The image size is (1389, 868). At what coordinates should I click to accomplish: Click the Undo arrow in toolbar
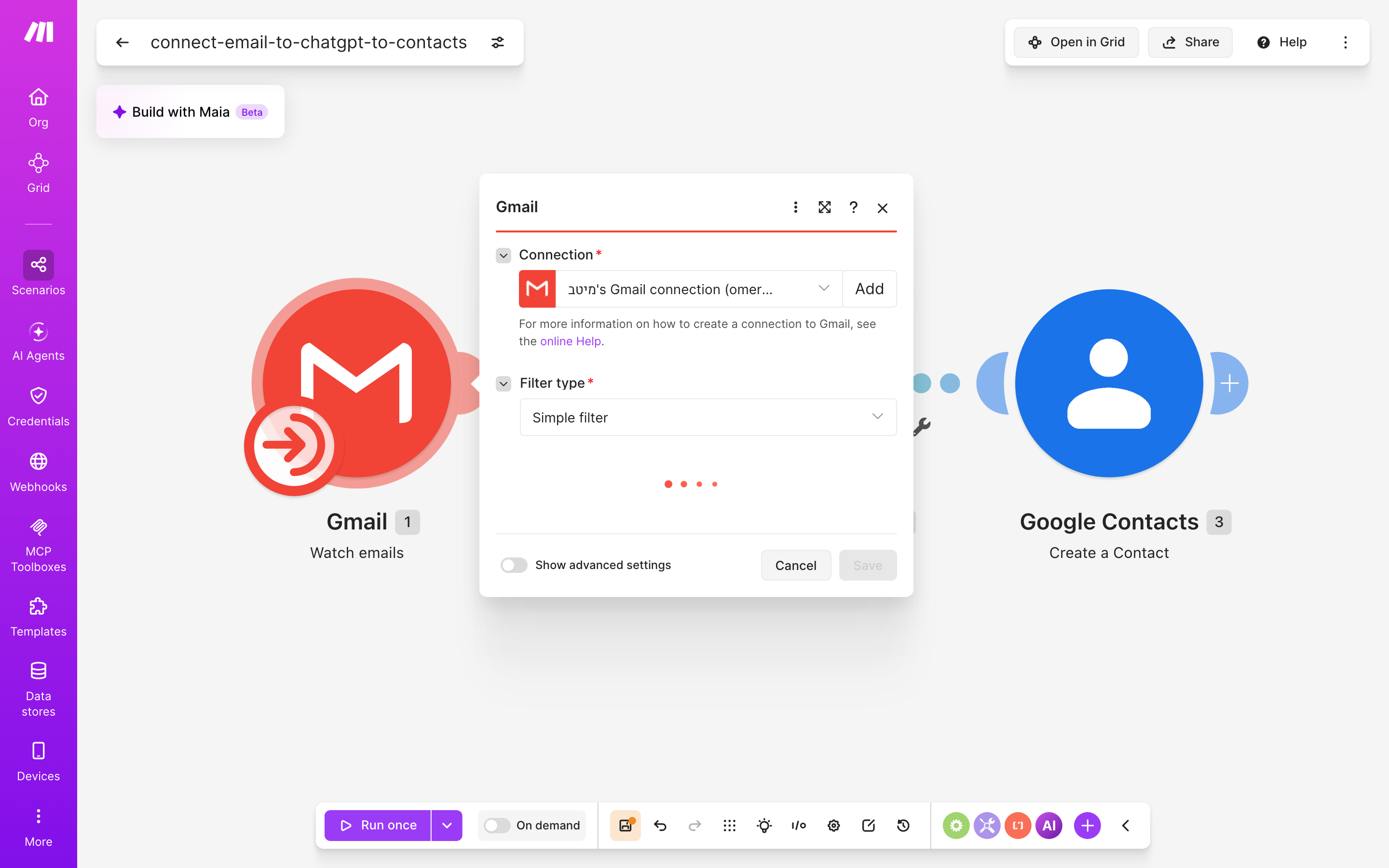pyautogui.click(x=660, y=826)
